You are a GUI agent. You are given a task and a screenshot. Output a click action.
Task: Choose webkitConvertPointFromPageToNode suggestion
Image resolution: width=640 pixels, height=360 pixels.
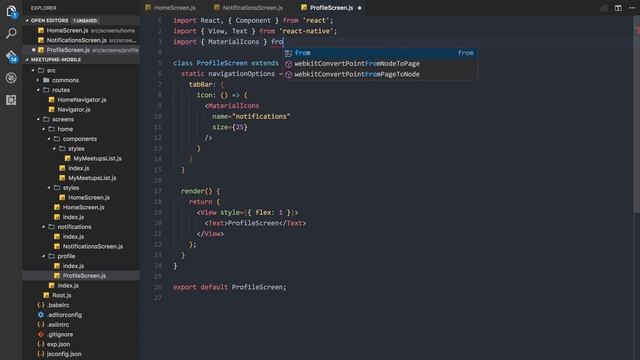380,74
